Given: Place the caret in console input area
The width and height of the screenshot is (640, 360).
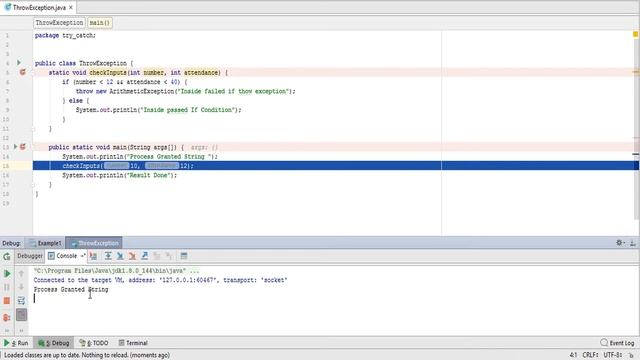Looking at the screenshot, I should pos(34,298).
